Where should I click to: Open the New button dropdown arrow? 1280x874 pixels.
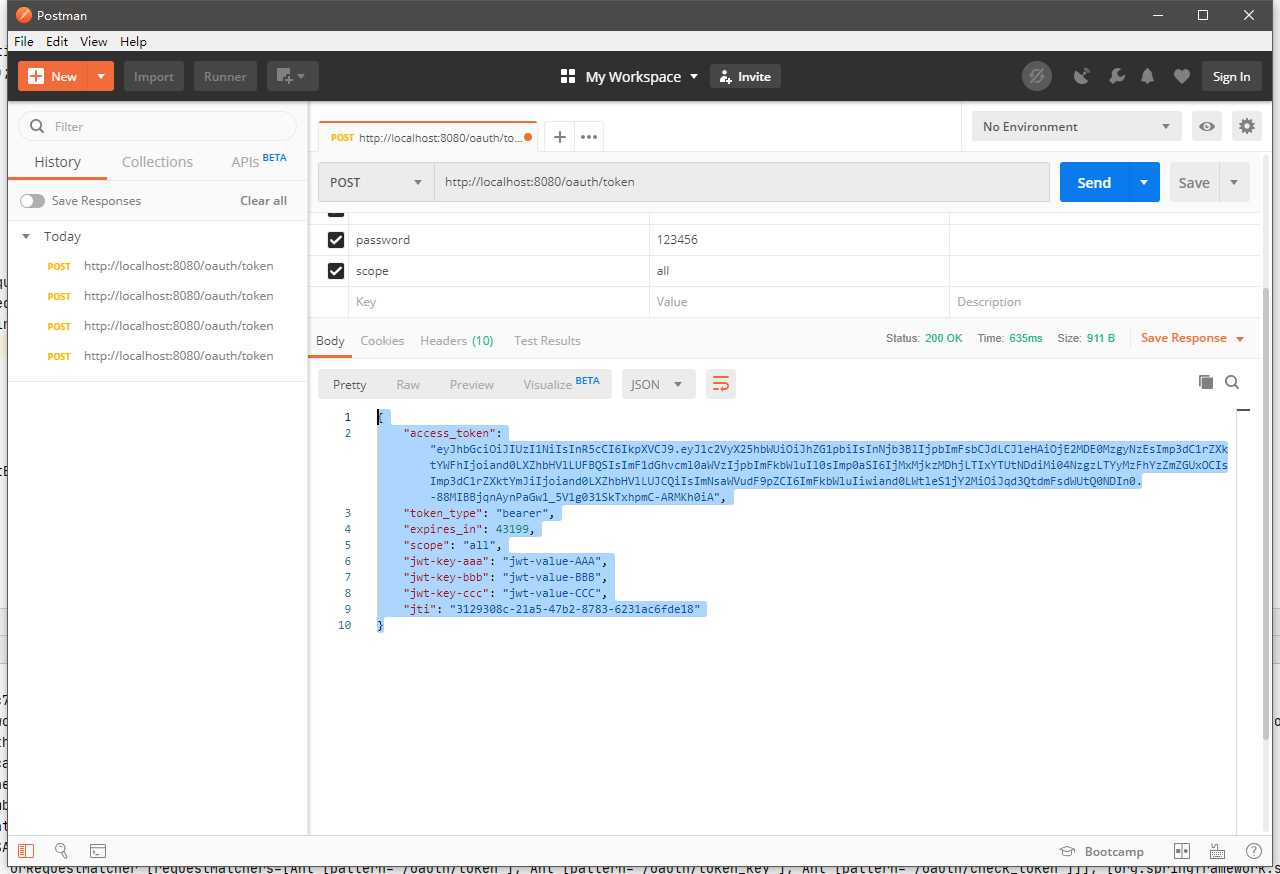[x=101, y=76]
